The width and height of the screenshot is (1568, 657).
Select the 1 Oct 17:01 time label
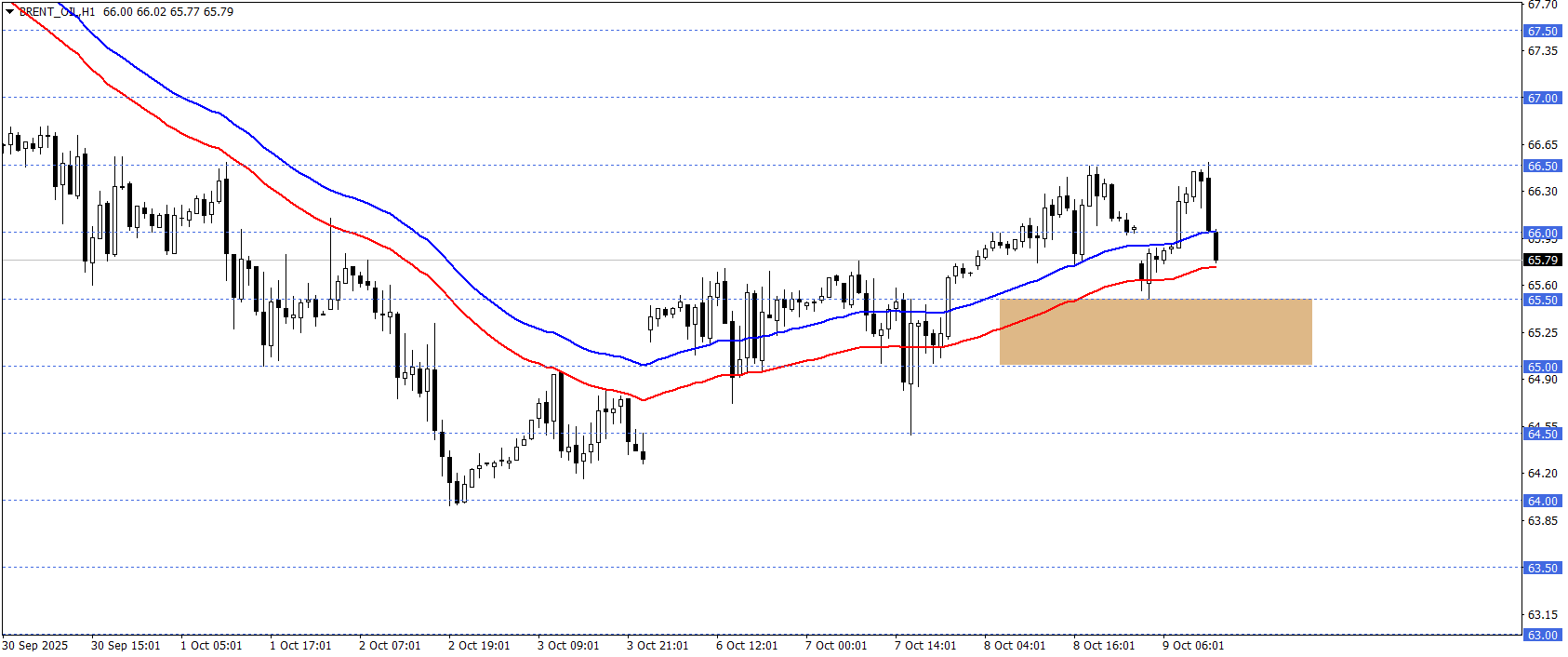[300, 645]
